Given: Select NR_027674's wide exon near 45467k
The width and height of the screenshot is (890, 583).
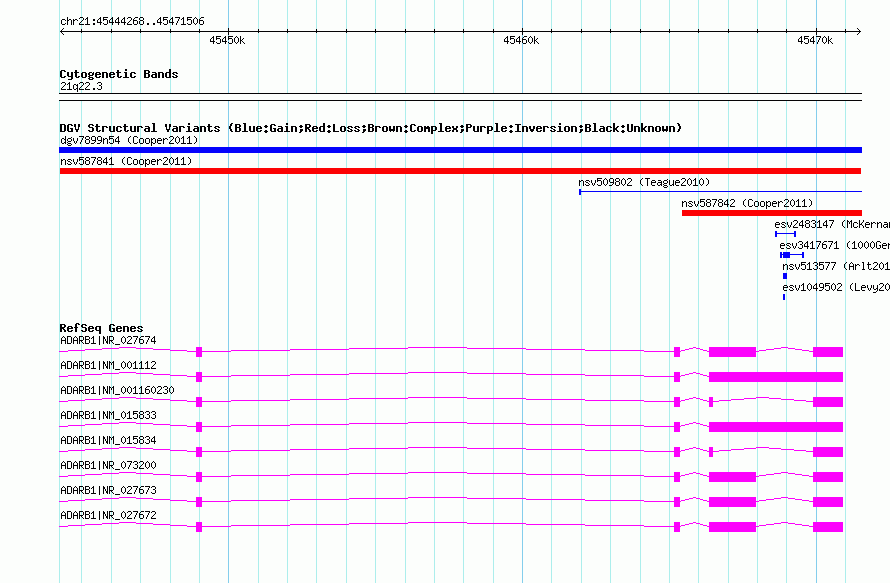Looking at the screenshot, I should pyautogui.click(x=732, y=352).
